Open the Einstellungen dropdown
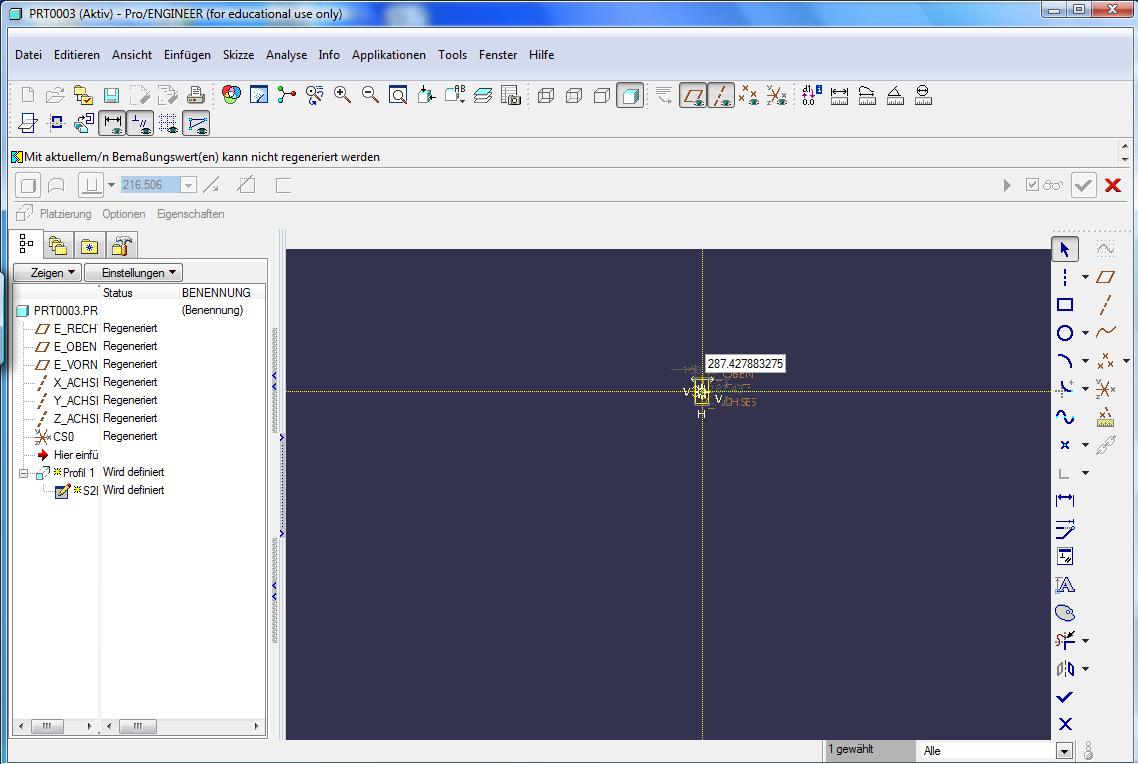This screenshot has height=764, width=1138. pos(134,273)
